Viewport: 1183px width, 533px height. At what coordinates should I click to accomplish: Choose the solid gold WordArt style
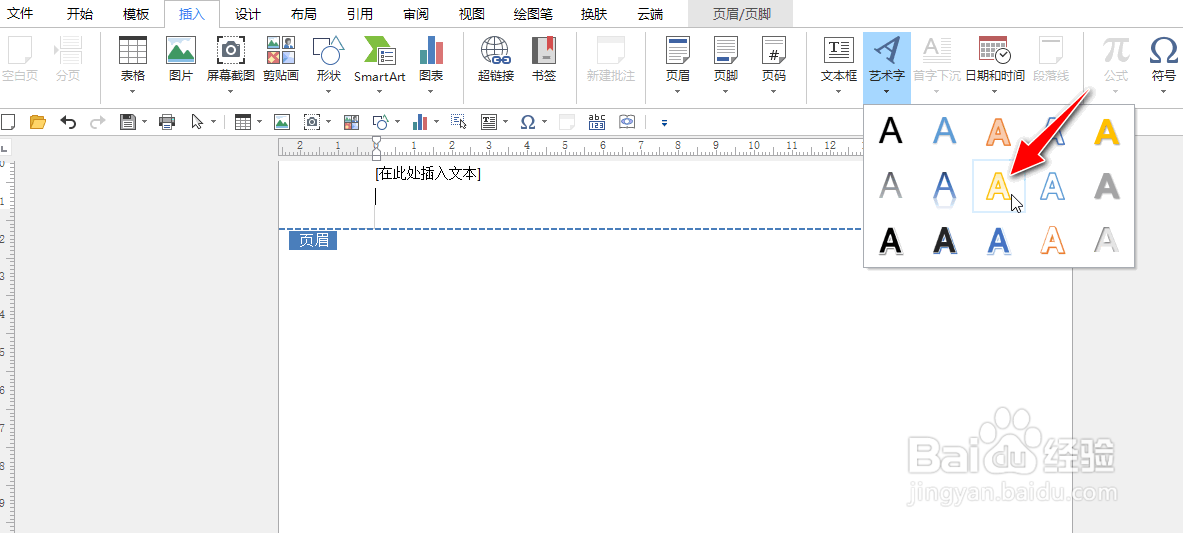tap(1107, 131)
